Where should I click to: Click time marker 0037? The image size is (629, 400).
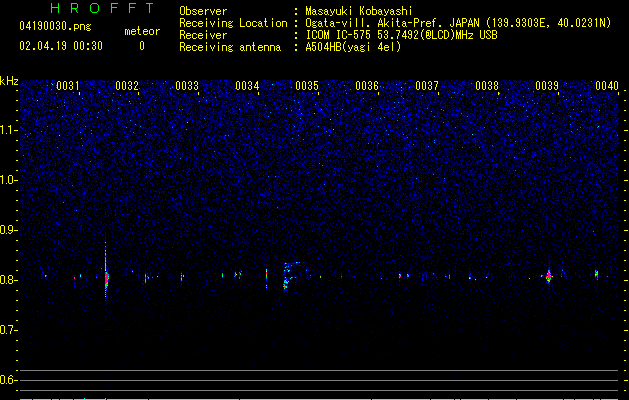tap(427, 86)
